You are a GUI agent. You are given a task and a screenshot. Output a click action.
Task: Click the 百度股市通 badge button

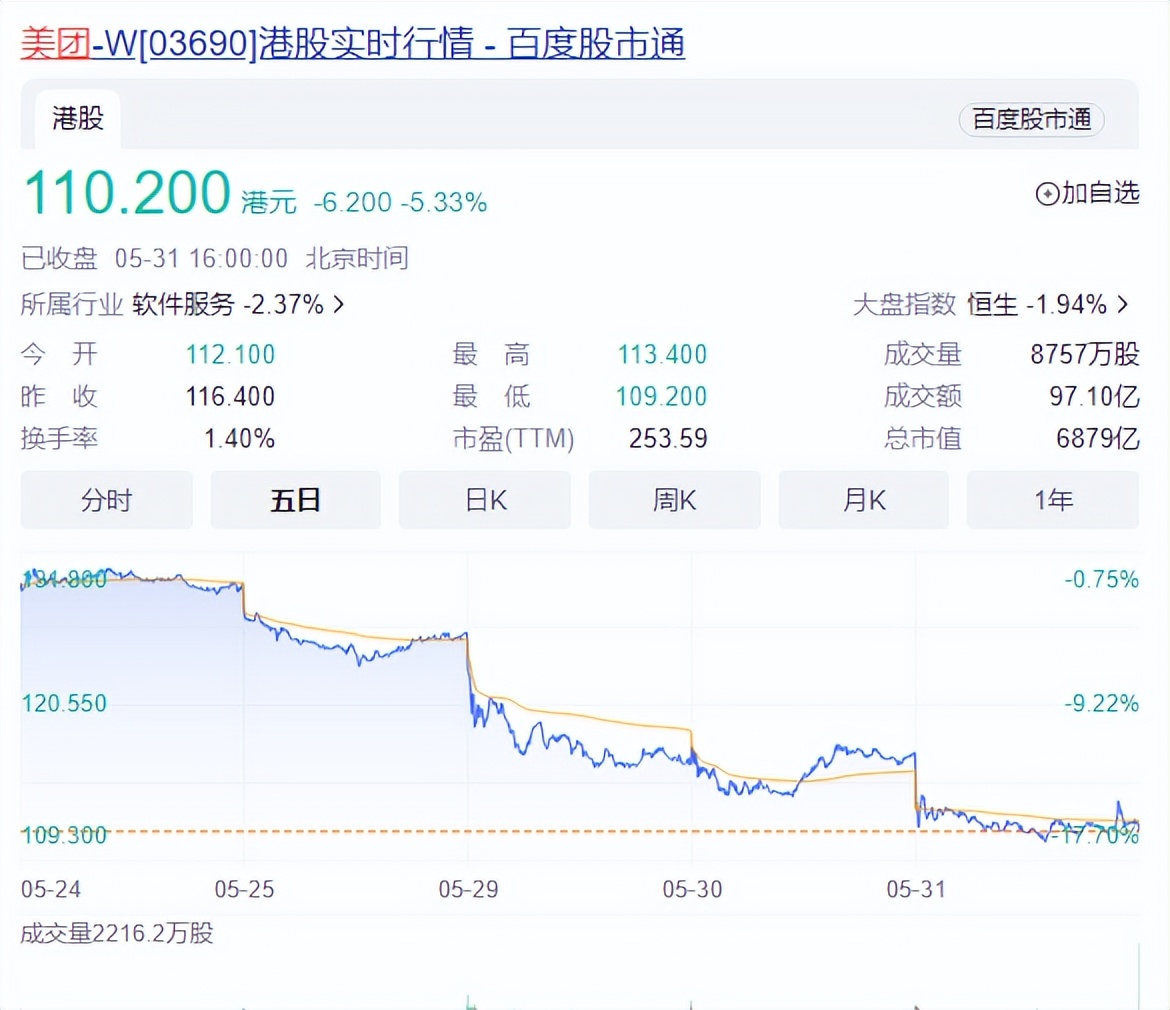(x=1031, y=120)
